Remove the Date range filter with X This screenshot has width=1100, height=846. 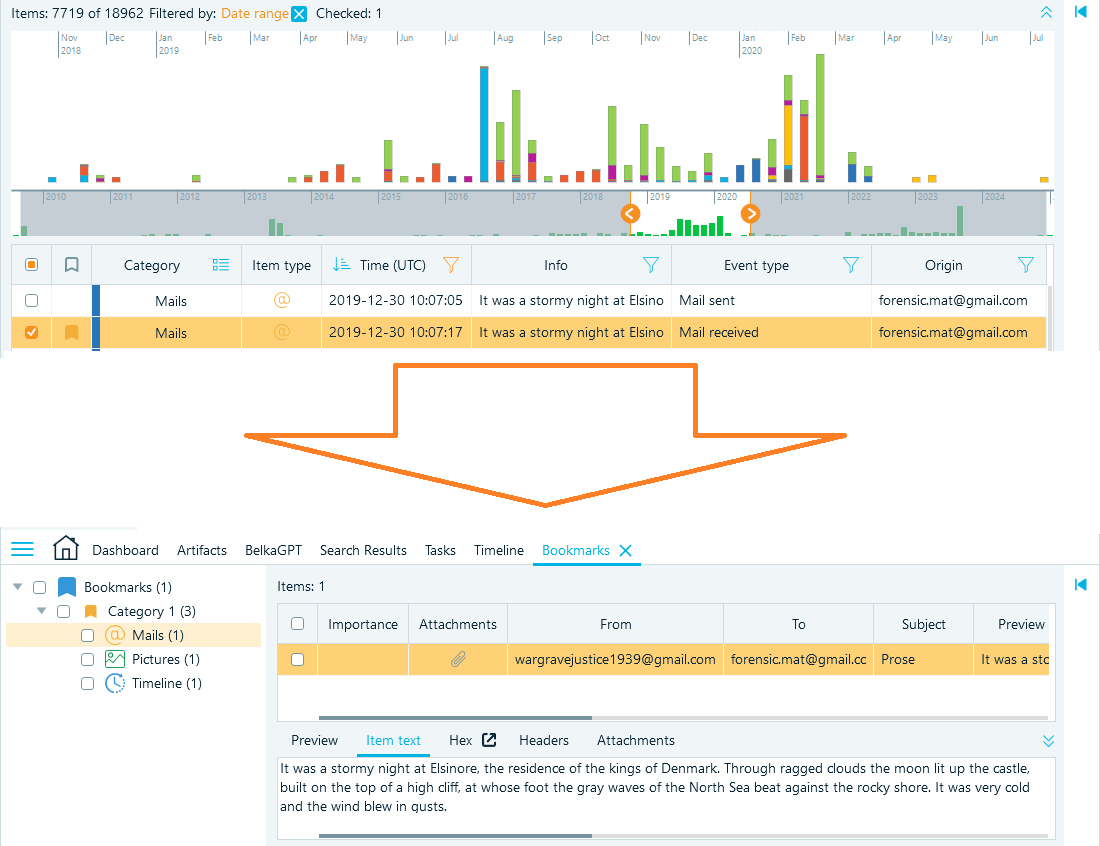coord(299,13)
